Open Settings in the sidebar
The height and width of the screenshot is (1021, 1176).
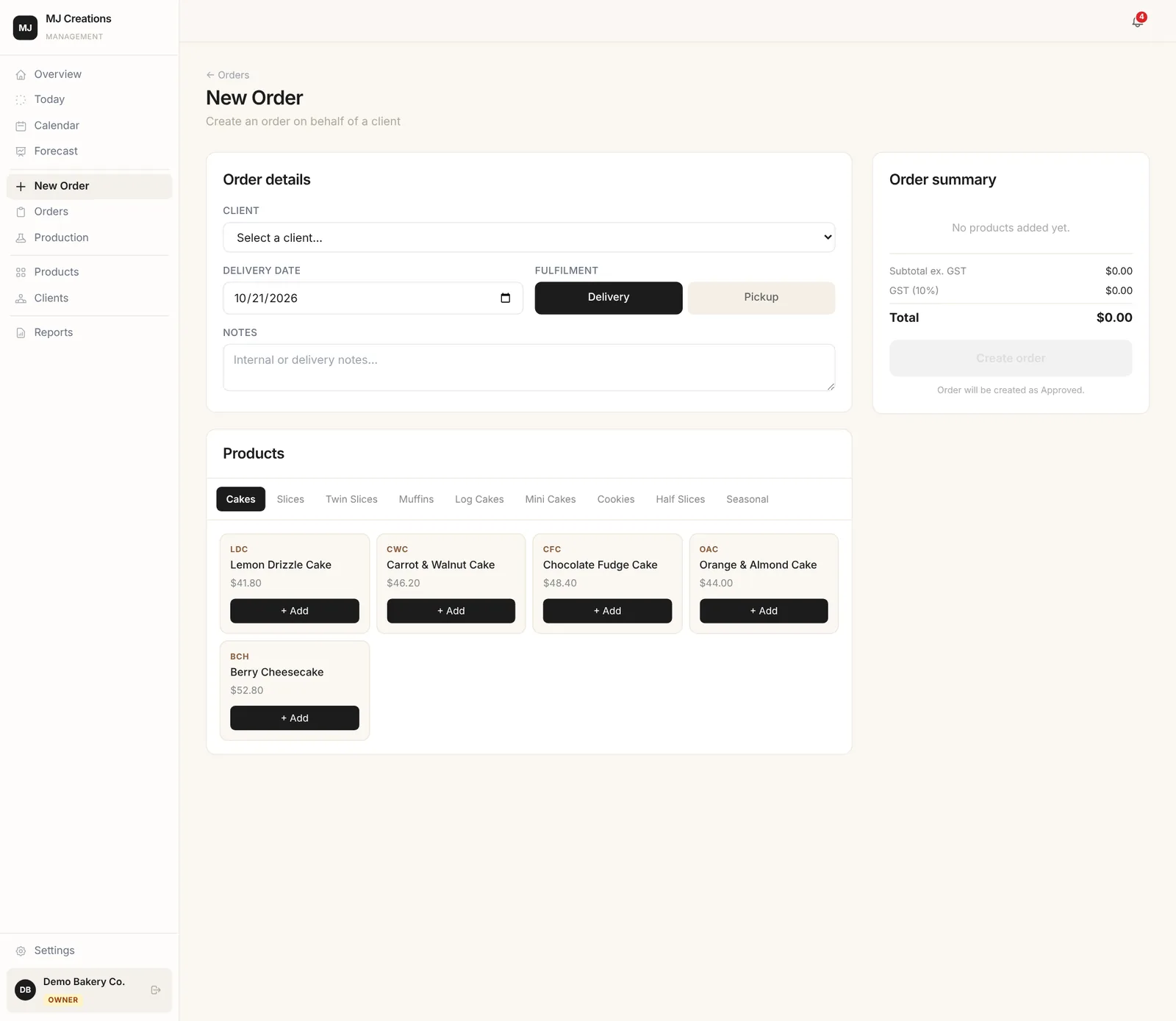point(90,951)
